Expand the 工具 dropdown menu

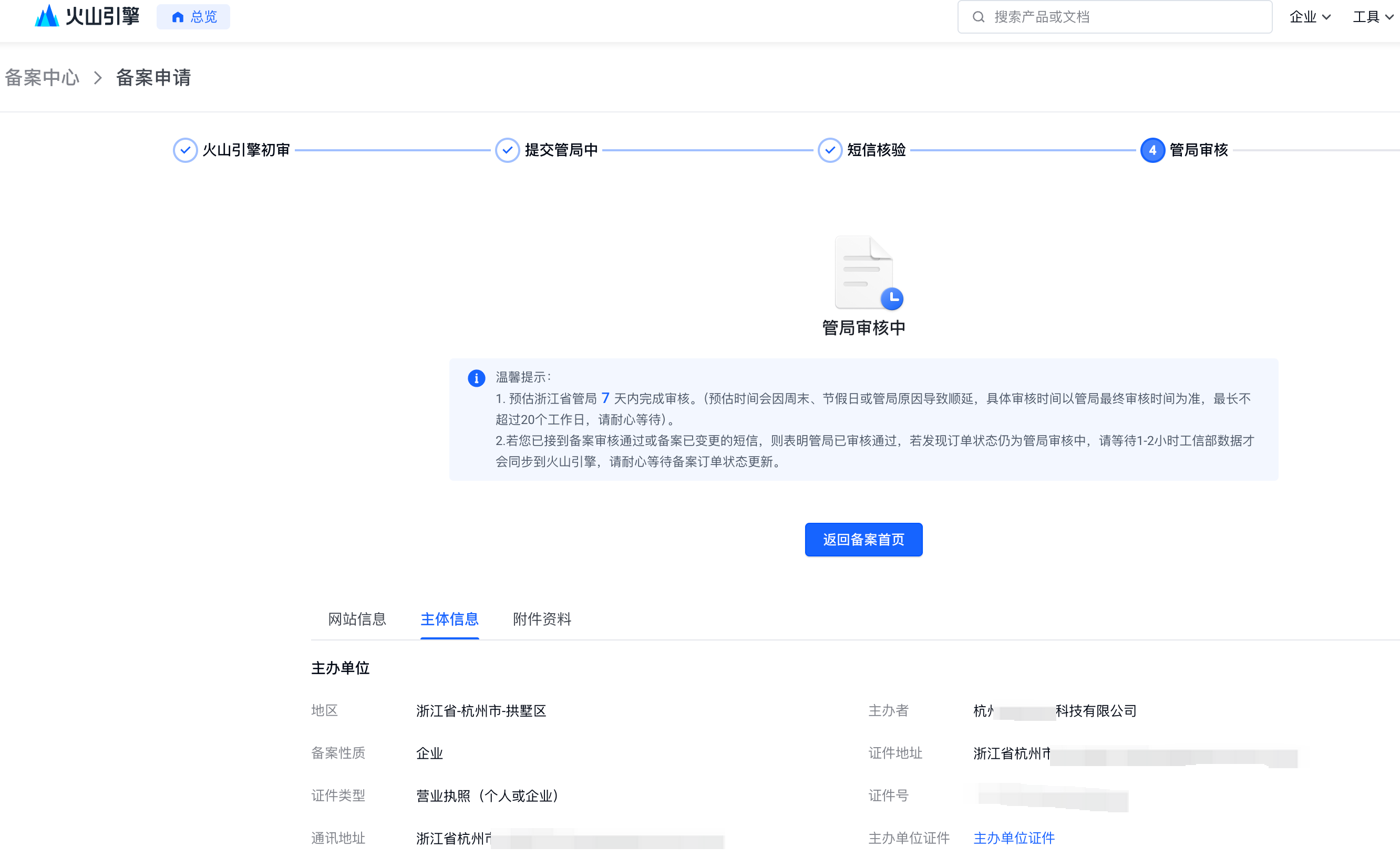coord(1373,17)
